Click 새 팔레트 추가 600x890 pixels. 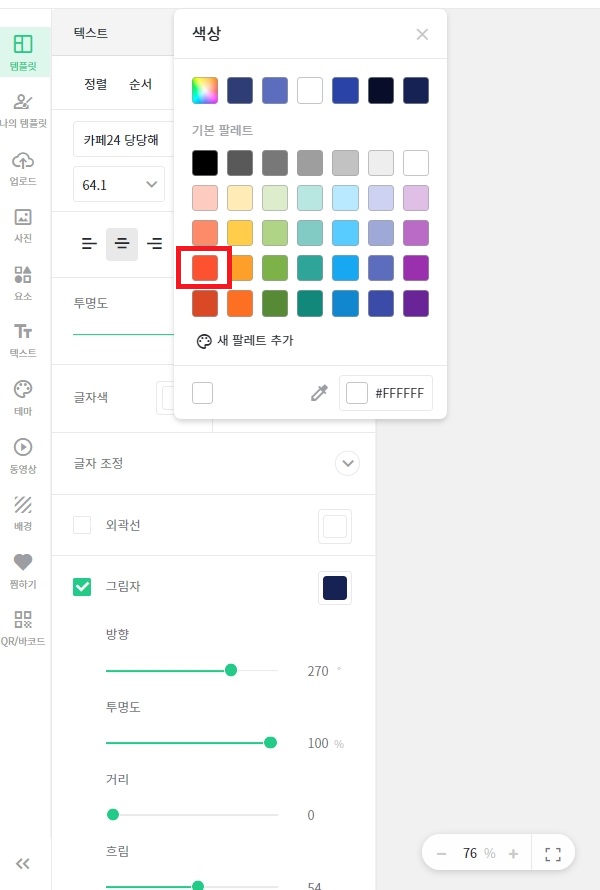click(245, 341)
